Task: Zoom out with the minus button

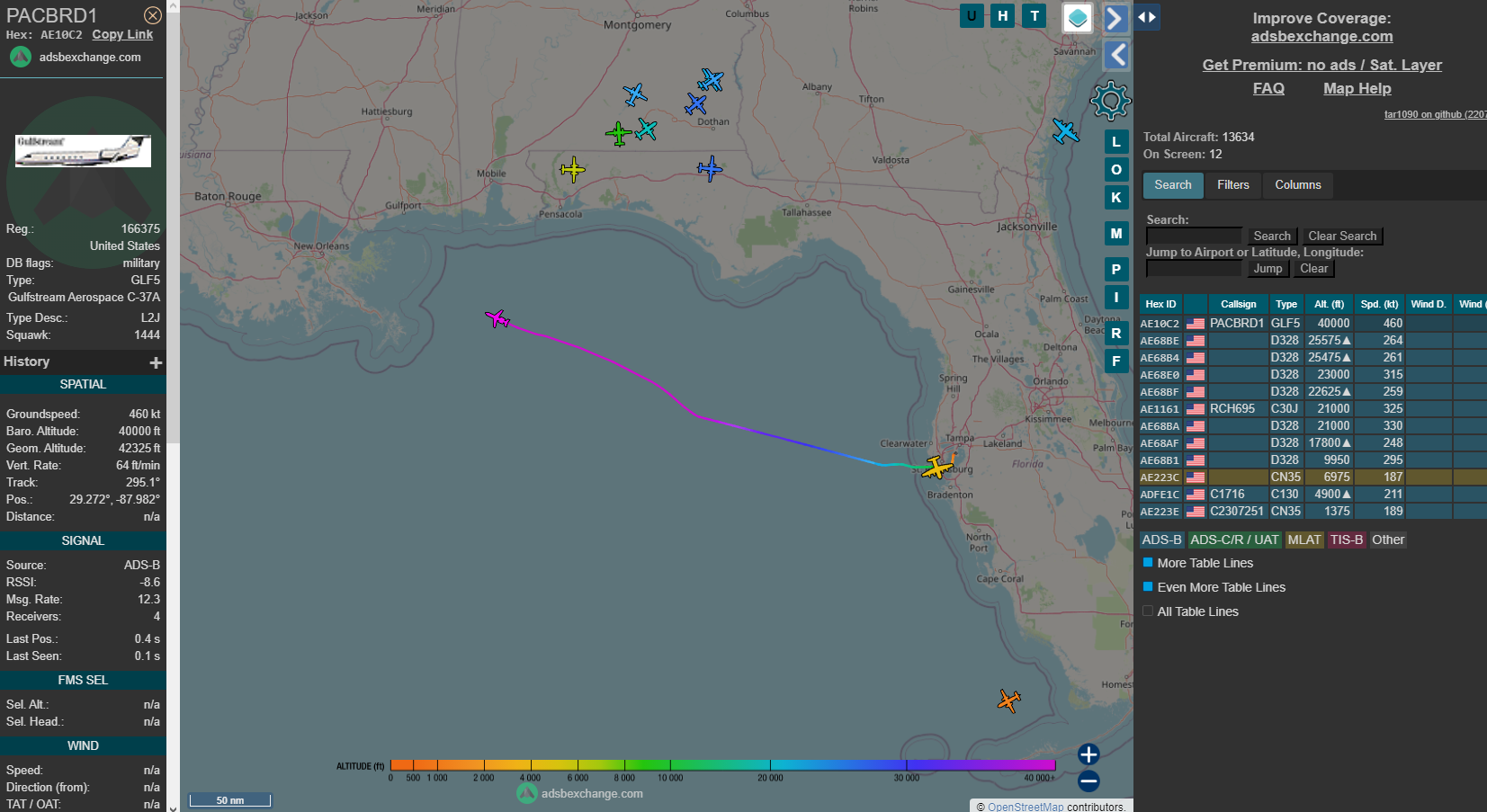Action: coord(1088,781)
